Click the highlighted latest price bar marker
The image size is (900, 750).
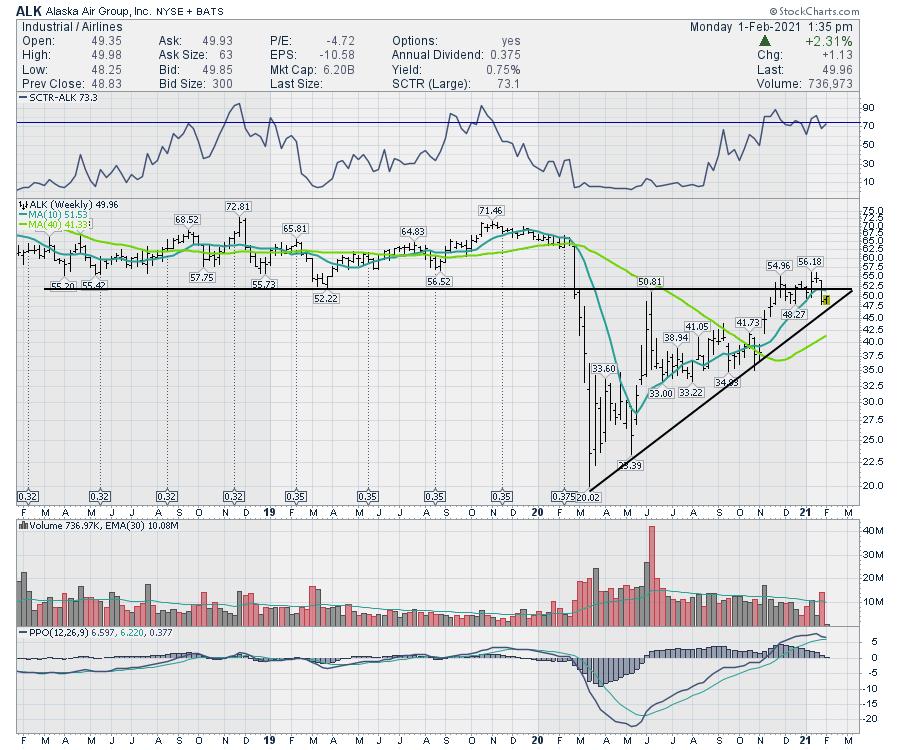pos(826,299)
